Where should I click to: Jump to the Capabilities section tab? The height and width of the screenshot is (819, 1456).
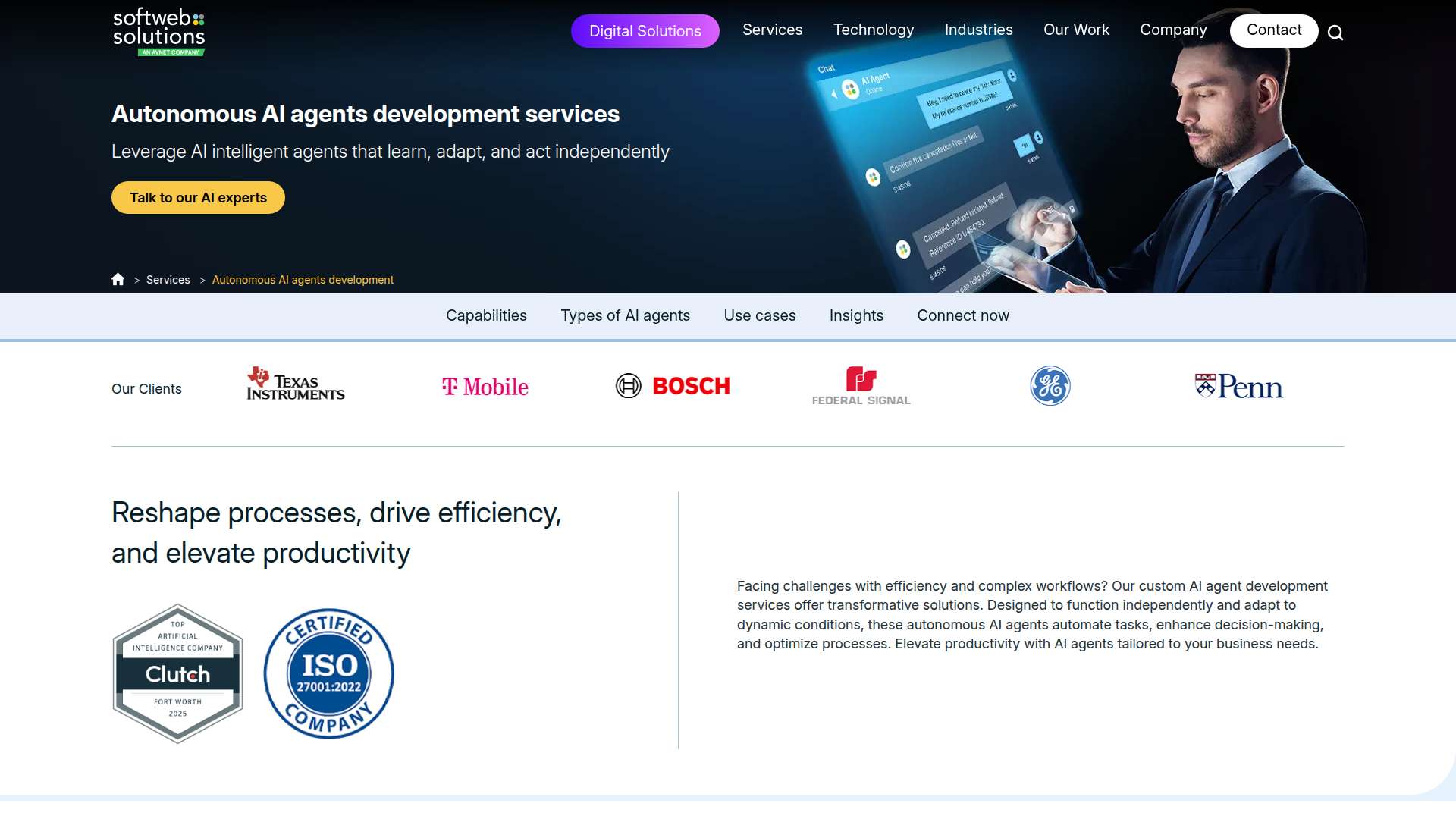(x=486, y=315)
